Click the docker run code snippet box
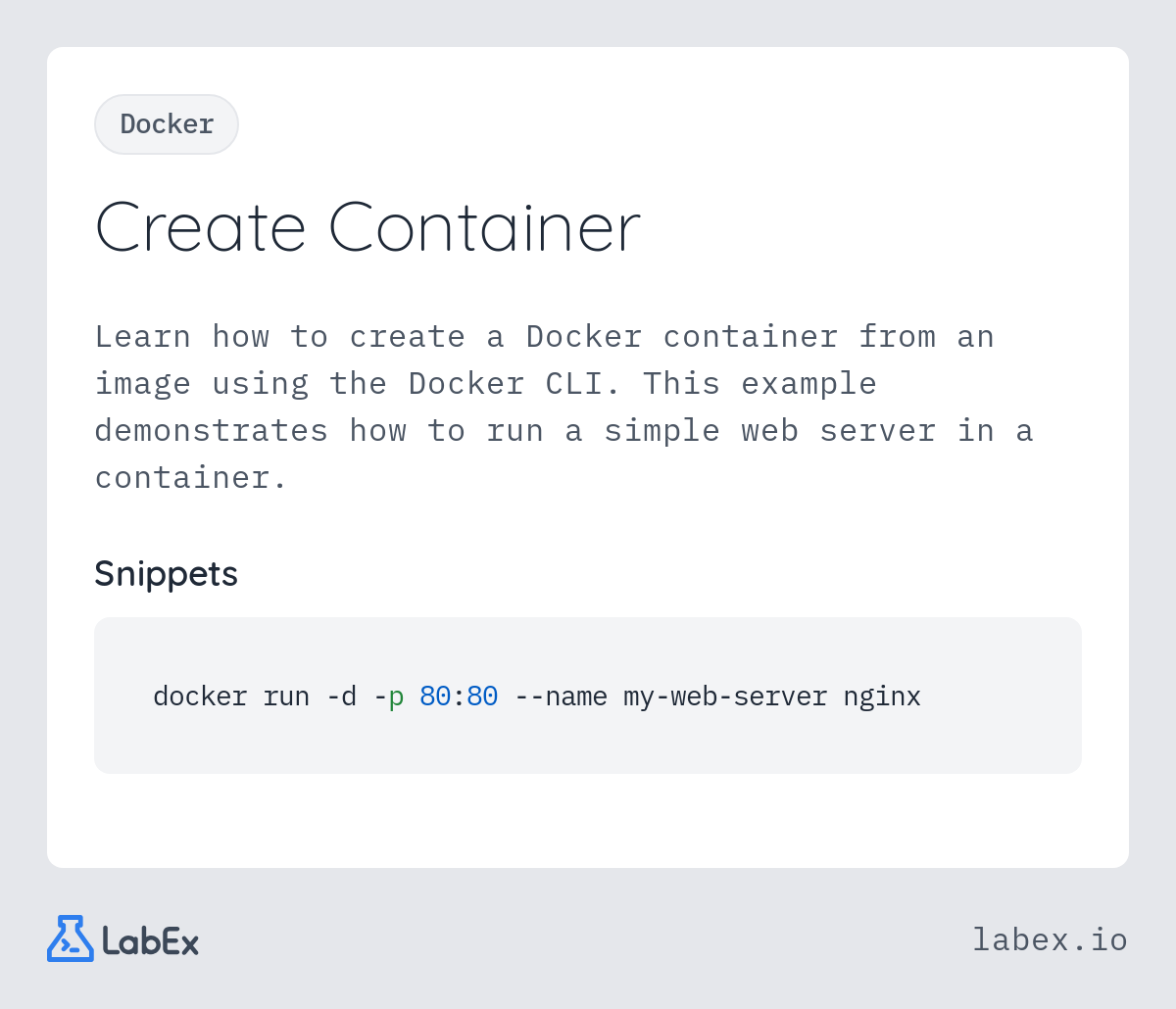The height and width of the screenshot is (1009, 1176). [588, 696]
